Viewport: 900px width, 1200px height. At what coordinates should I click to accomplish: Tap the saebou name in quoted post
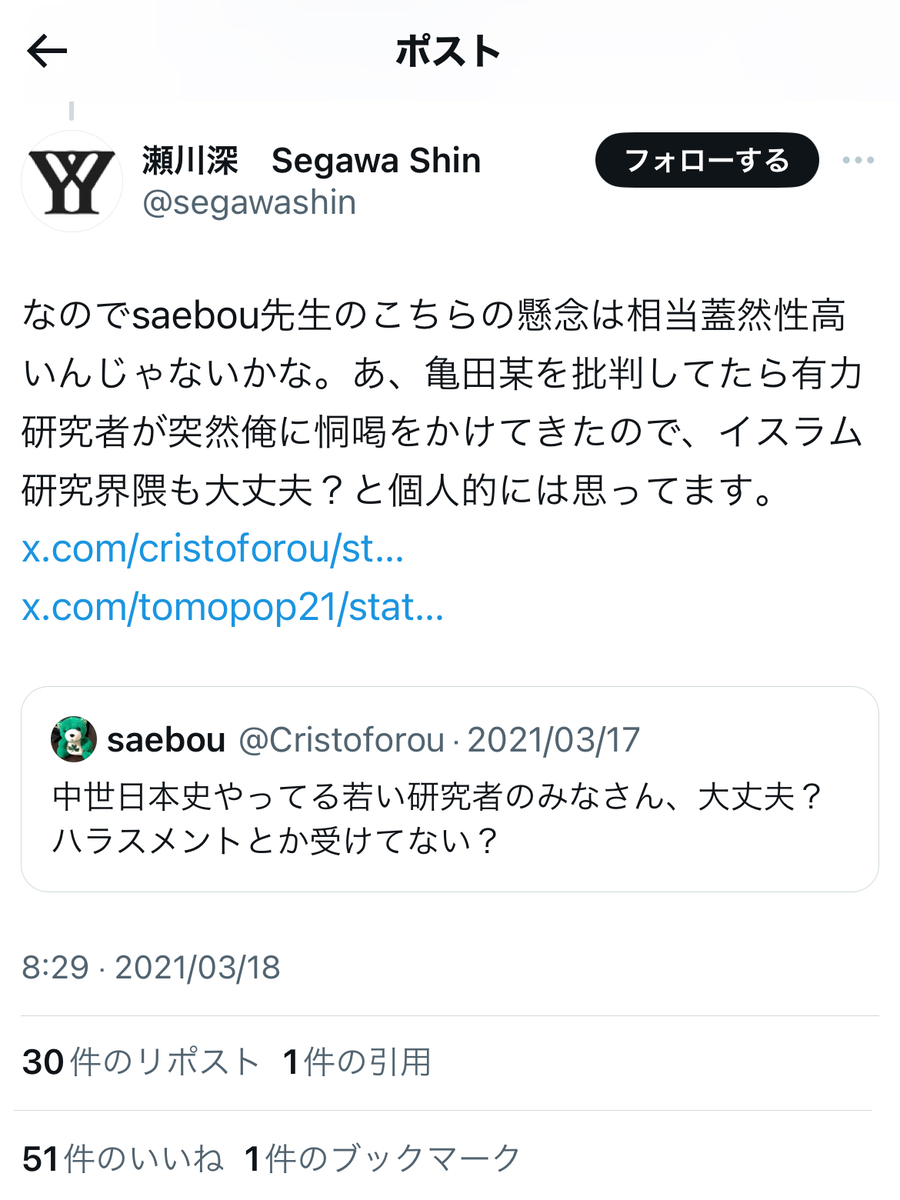(166, 740)
